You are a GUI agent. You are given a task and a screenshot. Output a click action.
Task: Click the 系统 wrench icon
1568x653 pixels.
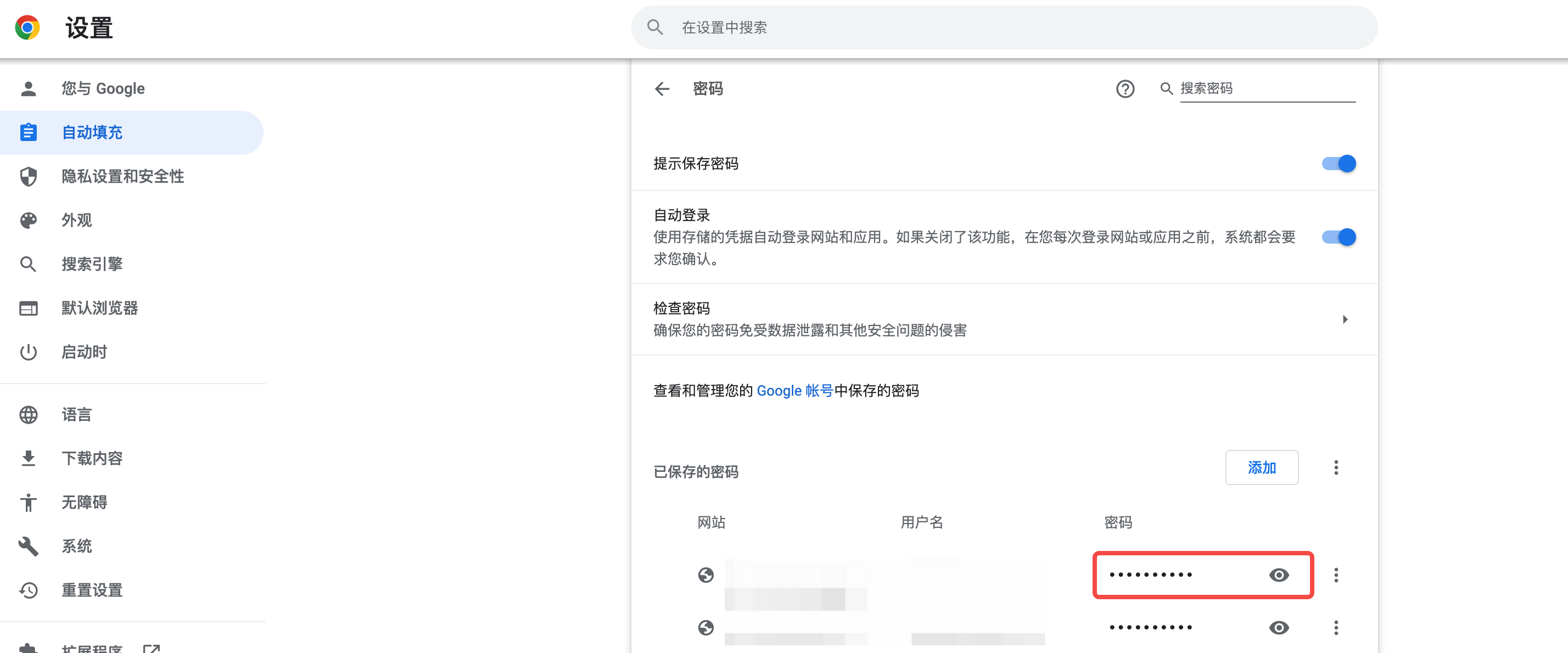28,546
